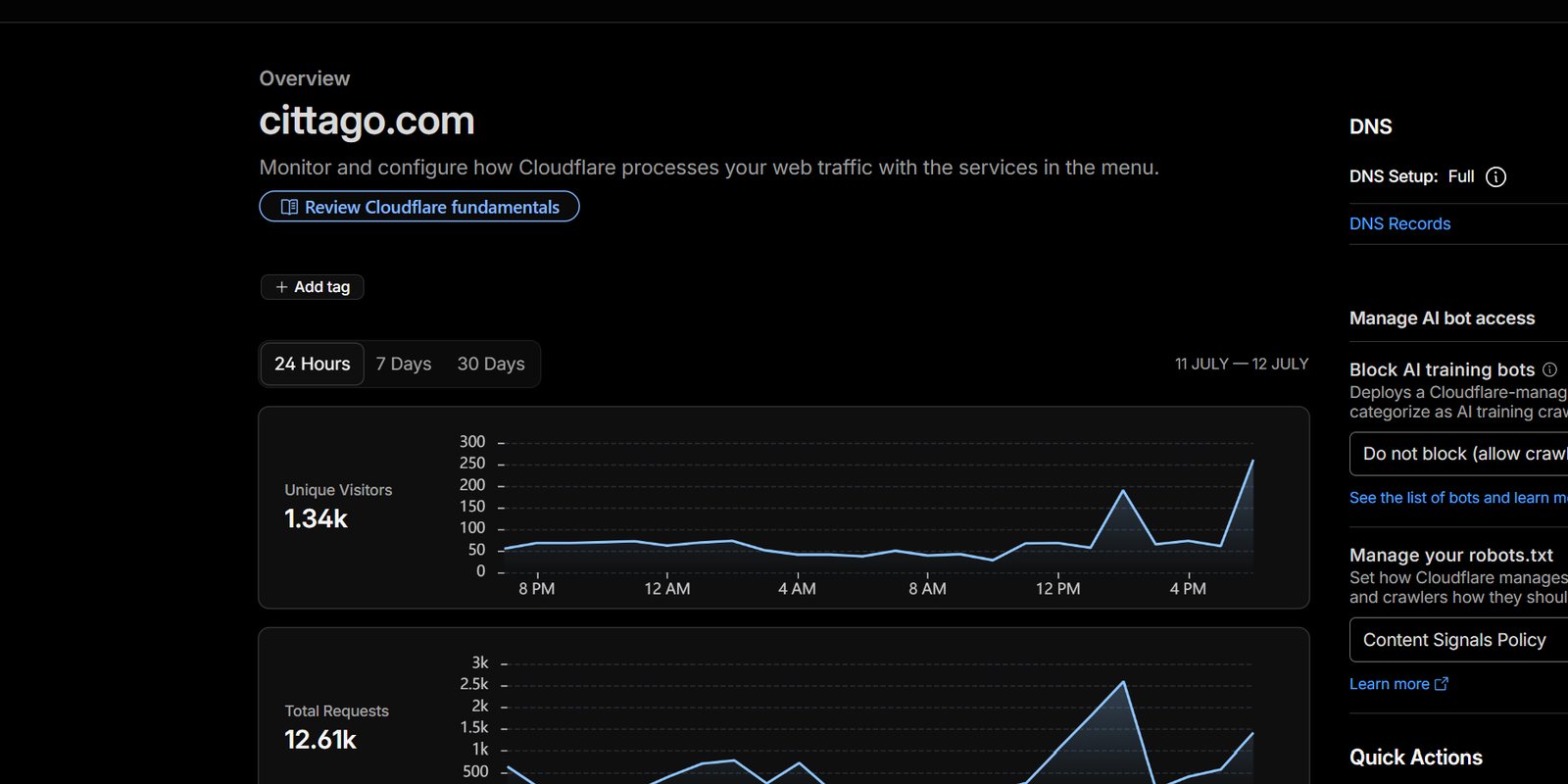Switch to the 30 Days tab
The height and width of the screenshot is (784, 1568).
[x=491, y=364]
